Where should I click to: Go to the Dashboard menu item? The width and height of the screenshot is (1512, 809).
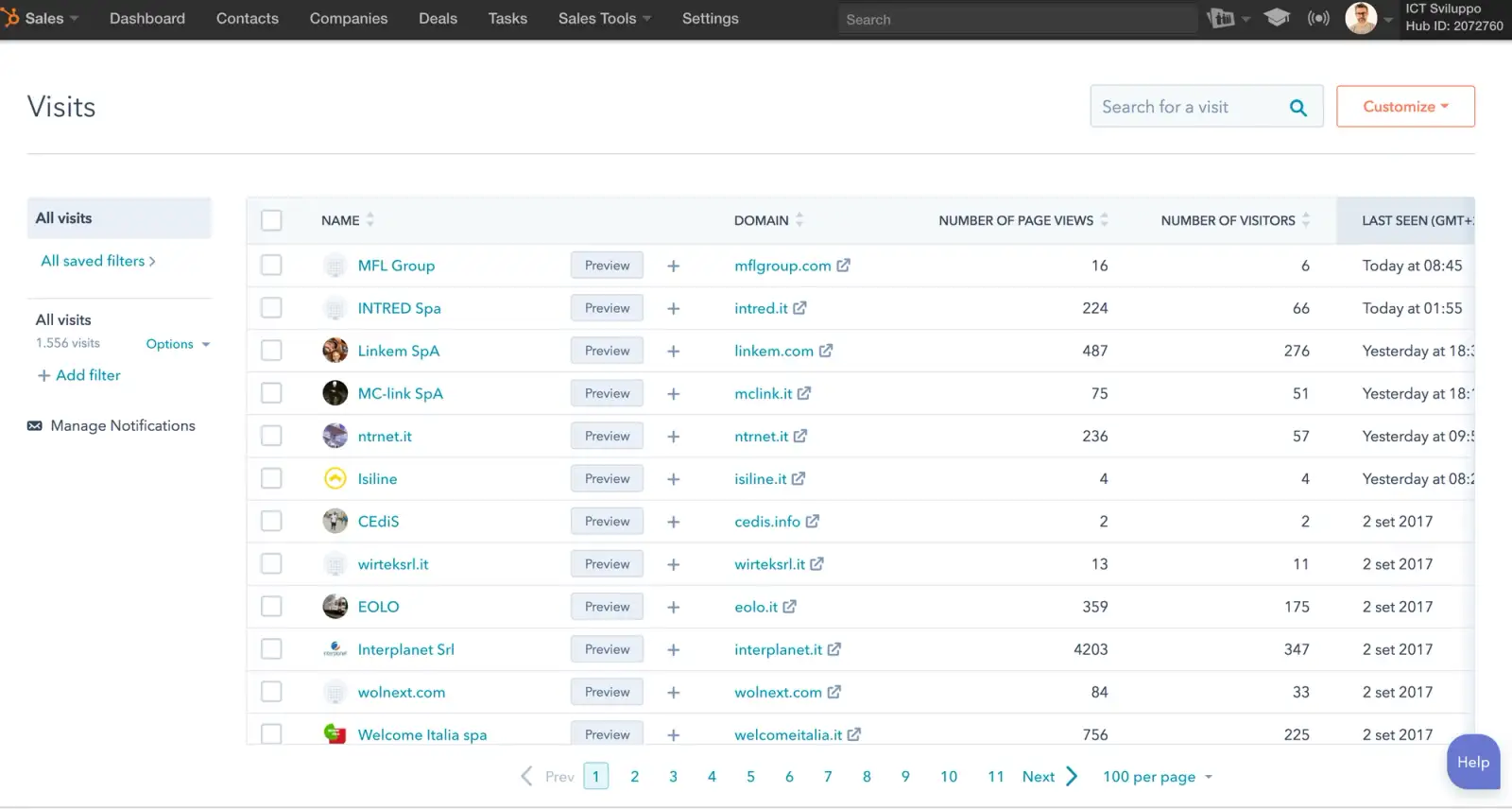coord(147,18)
